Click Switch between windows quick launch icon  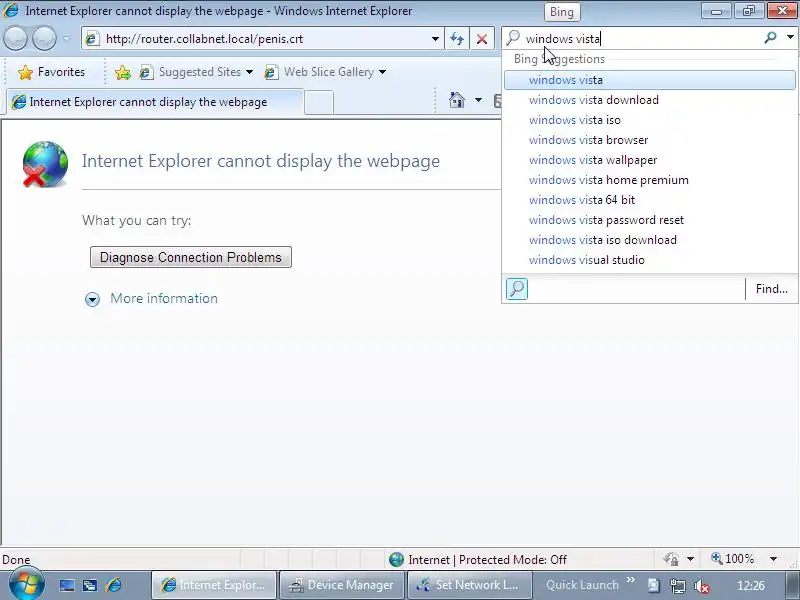pos(90,585)
